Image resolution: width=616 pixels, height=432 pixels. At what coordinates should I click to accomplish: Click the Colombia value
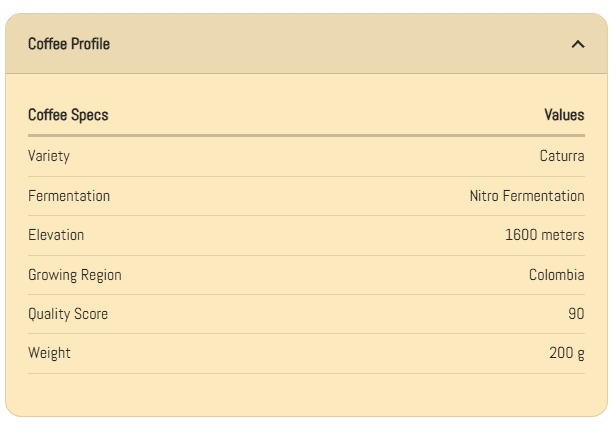click(556, 275)
